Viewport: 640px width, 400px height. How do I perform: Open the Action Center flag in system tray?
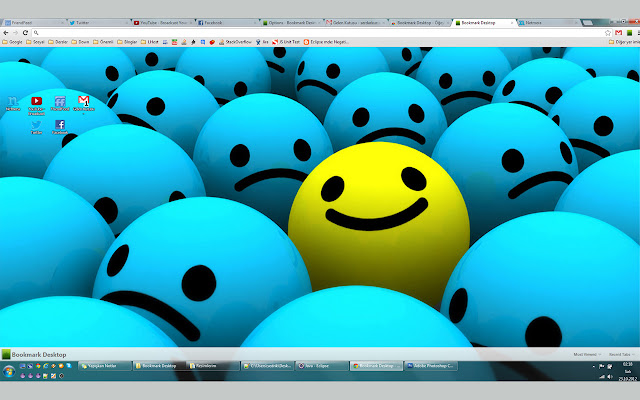602,367
